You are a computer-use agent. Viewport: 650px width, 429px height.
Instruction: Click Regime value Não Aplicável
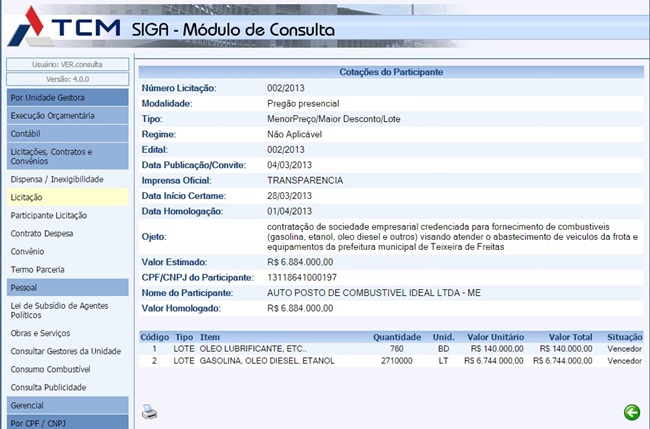click(x=294, y=134)
